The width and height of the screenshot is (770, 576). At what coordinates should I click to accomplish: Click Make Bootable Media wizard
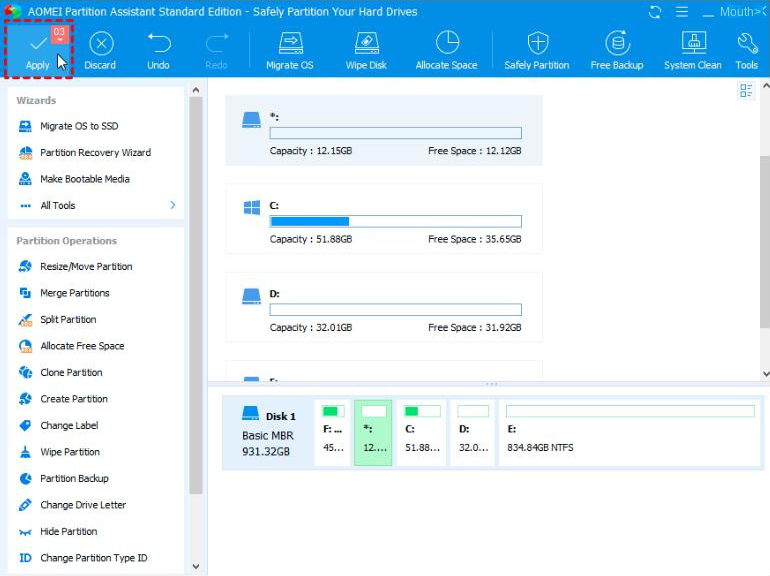pos(85,179)
